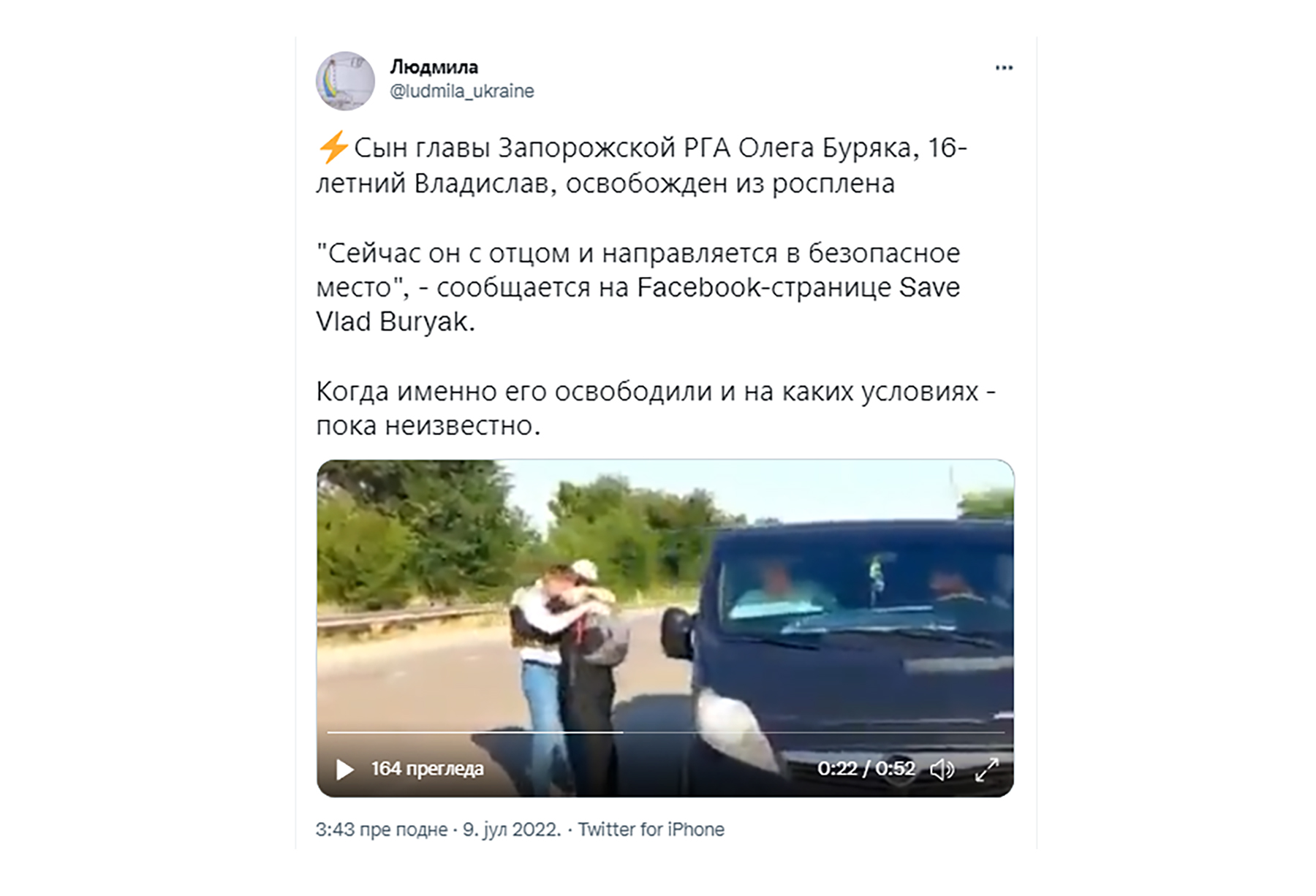Mute the video with speaker icon

942,769
